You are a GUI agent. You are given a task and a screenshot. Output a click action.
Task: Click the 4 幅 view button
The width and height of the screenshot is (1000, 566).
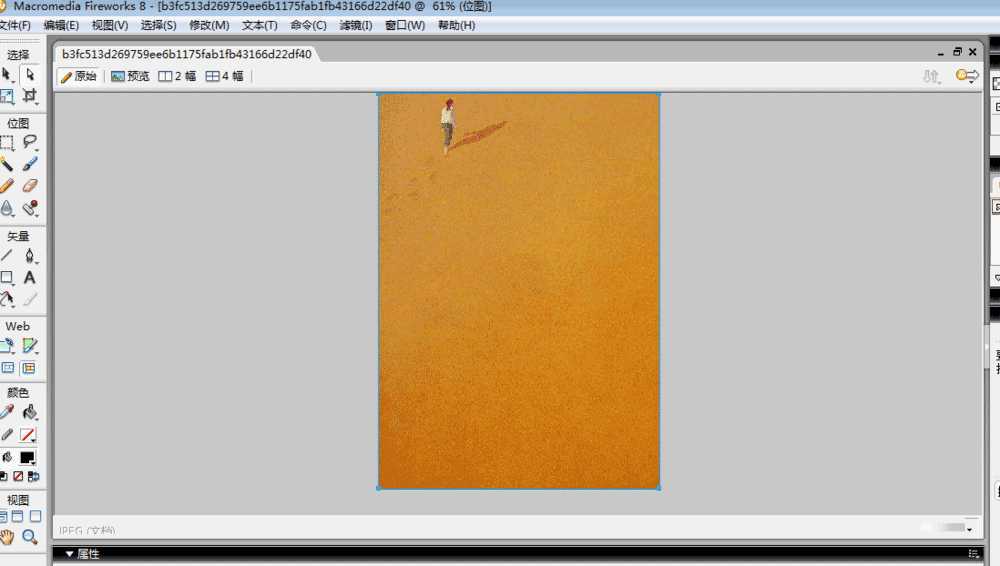pos(224,76)
